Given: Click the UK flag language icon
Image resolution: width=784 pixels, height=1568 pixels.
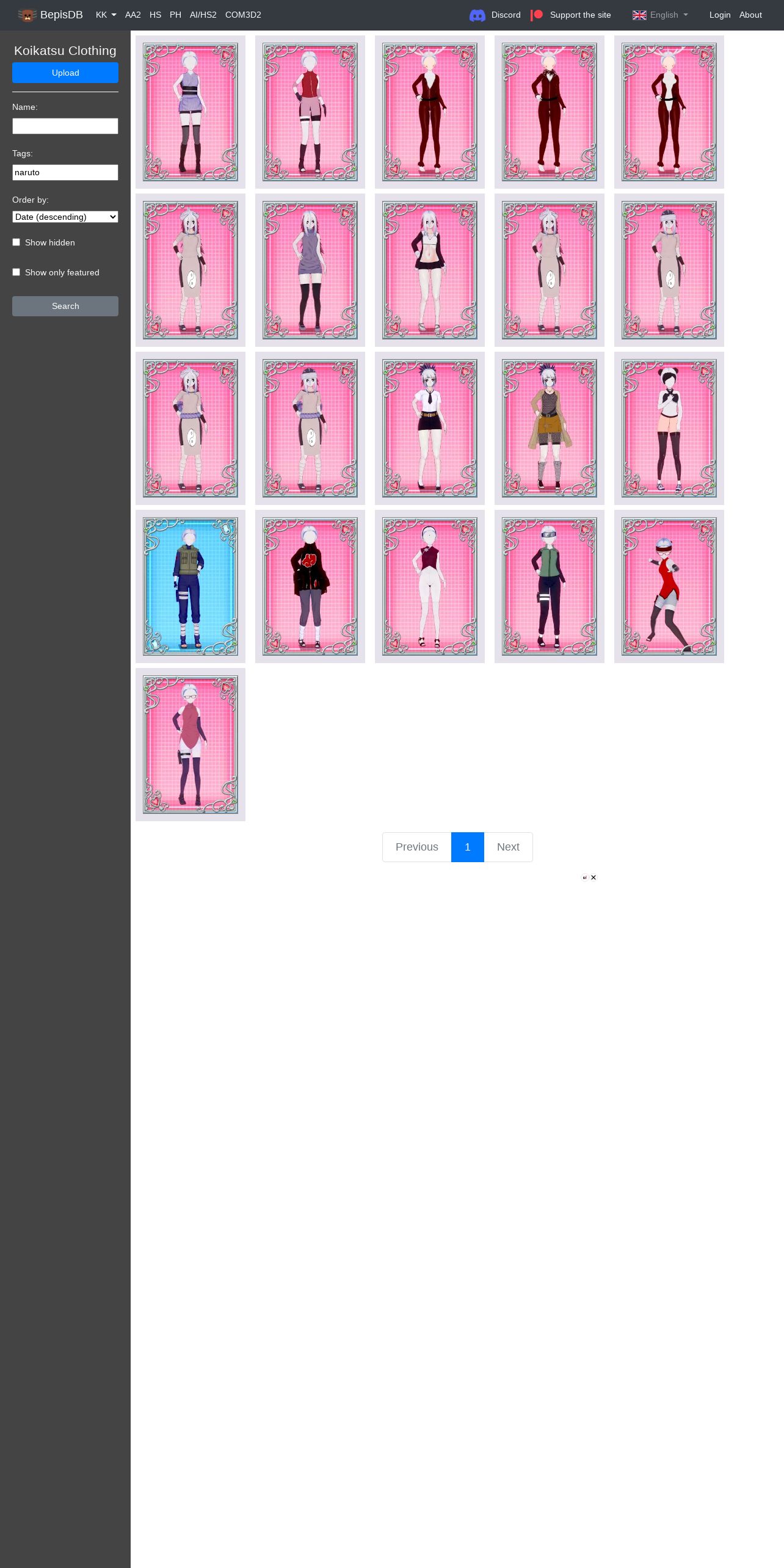Looking at the screenshot, I should point(639,15).
